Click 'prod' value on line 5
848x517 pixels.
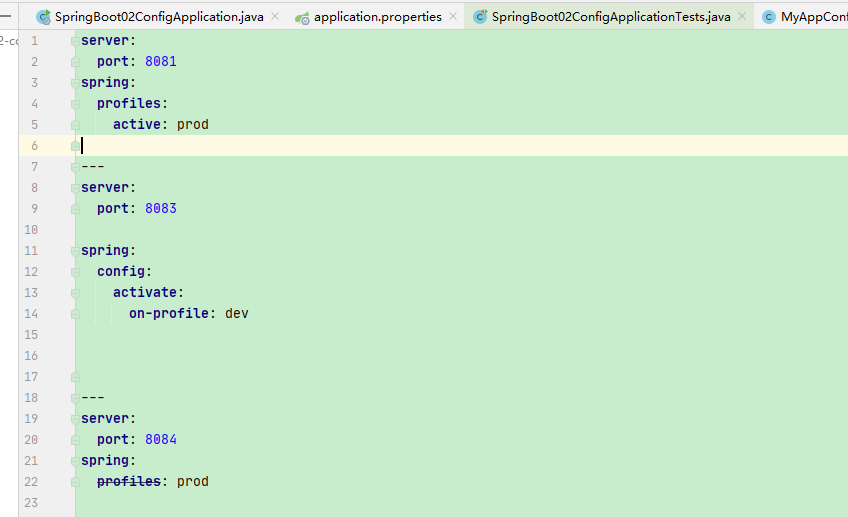pyautogui.click(x=193, y=125)
